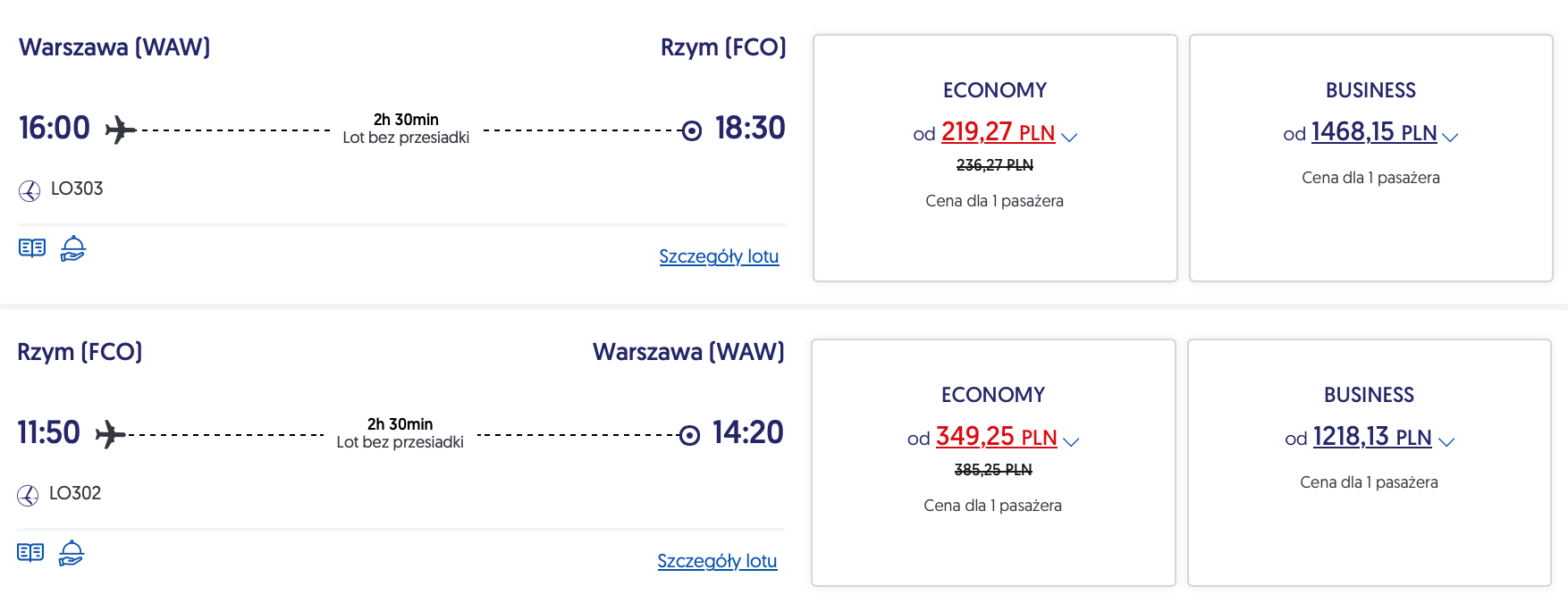Viewport: 1568px width, 603px height.
Task: Select the Business fare card for flight LO303
Action: pos(1370,232)
